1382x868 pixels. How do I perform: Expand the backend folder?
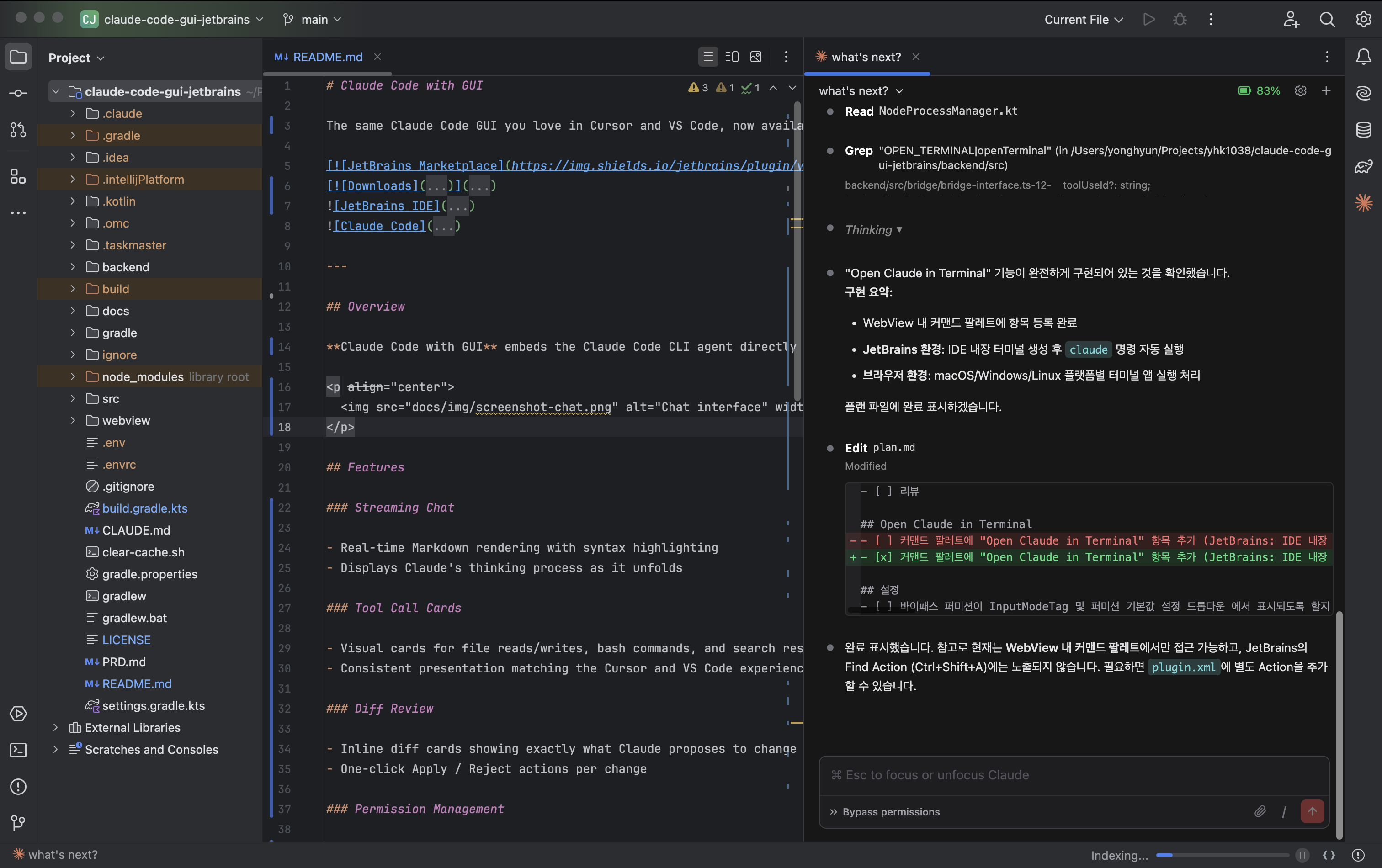73,267
